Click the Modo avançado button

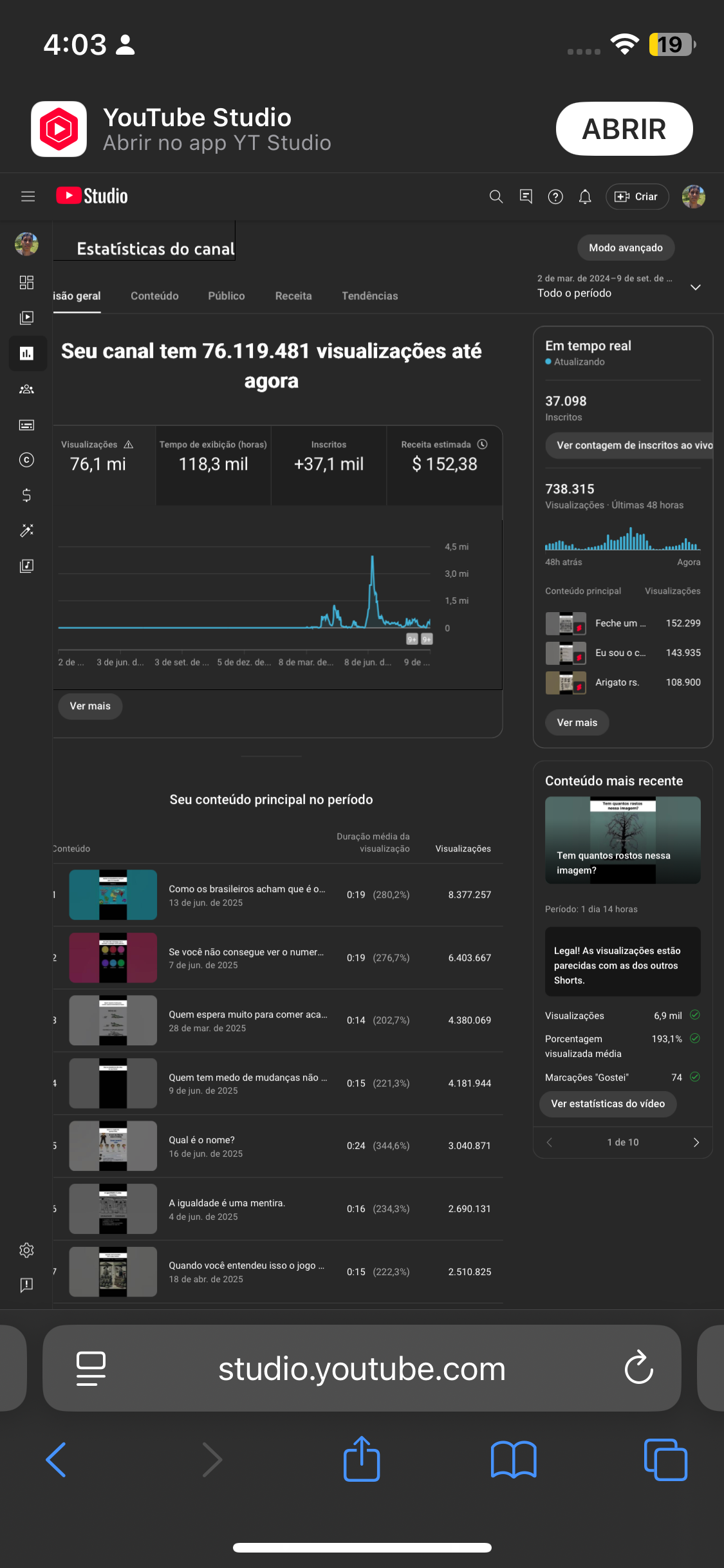click(x=625, y=248)
